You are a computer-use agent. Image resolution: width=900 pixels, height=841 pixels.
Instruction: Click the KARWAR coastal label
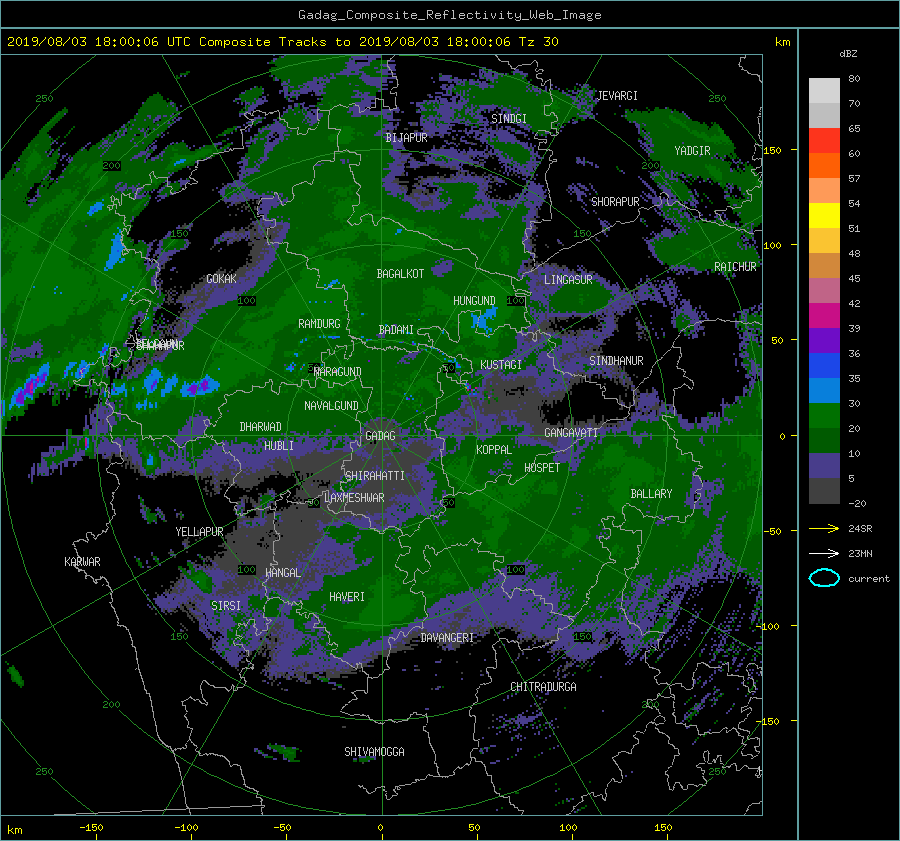82,562
